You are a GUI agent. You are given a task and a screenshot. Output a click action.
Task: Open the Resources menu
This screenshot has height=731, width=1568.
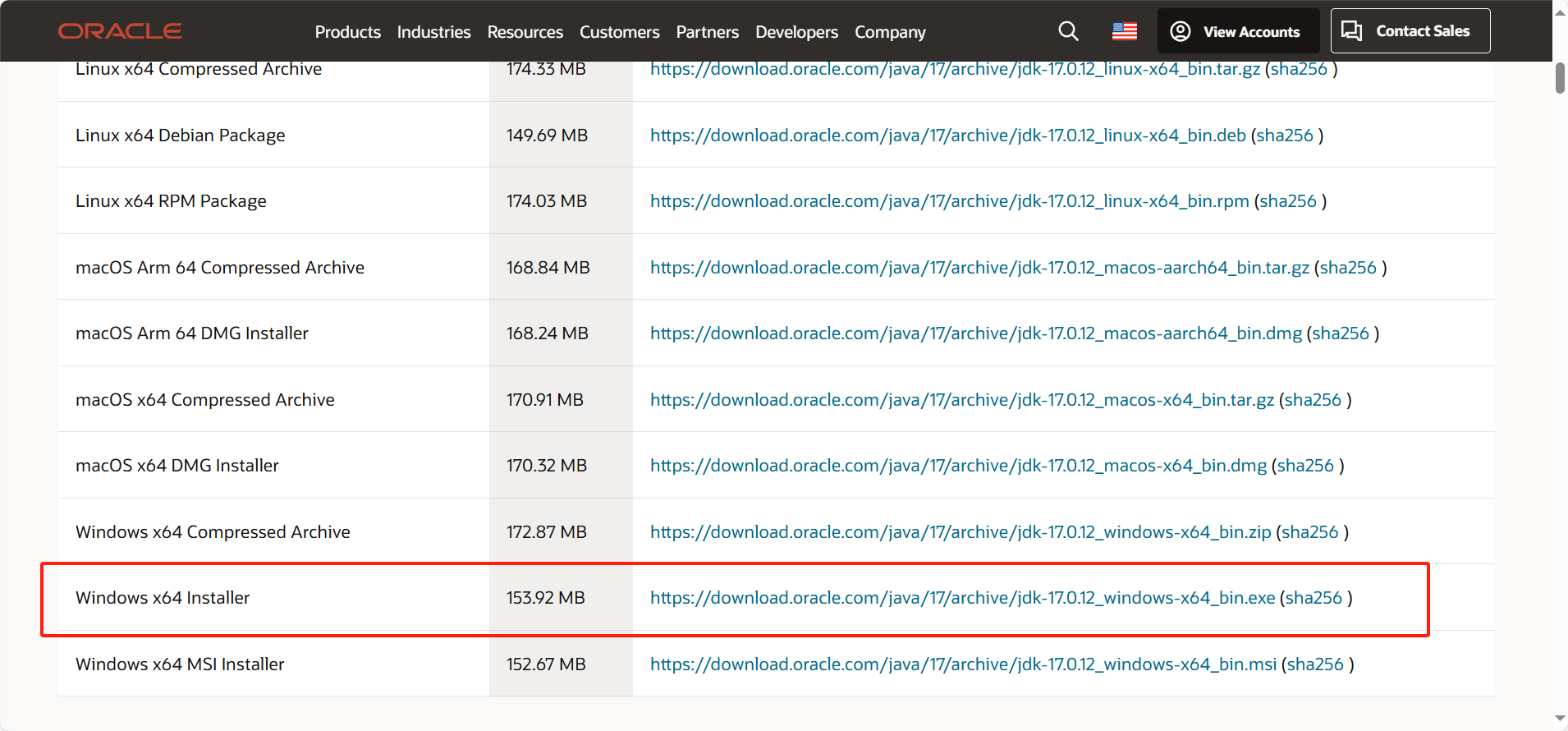coord(525,32)
